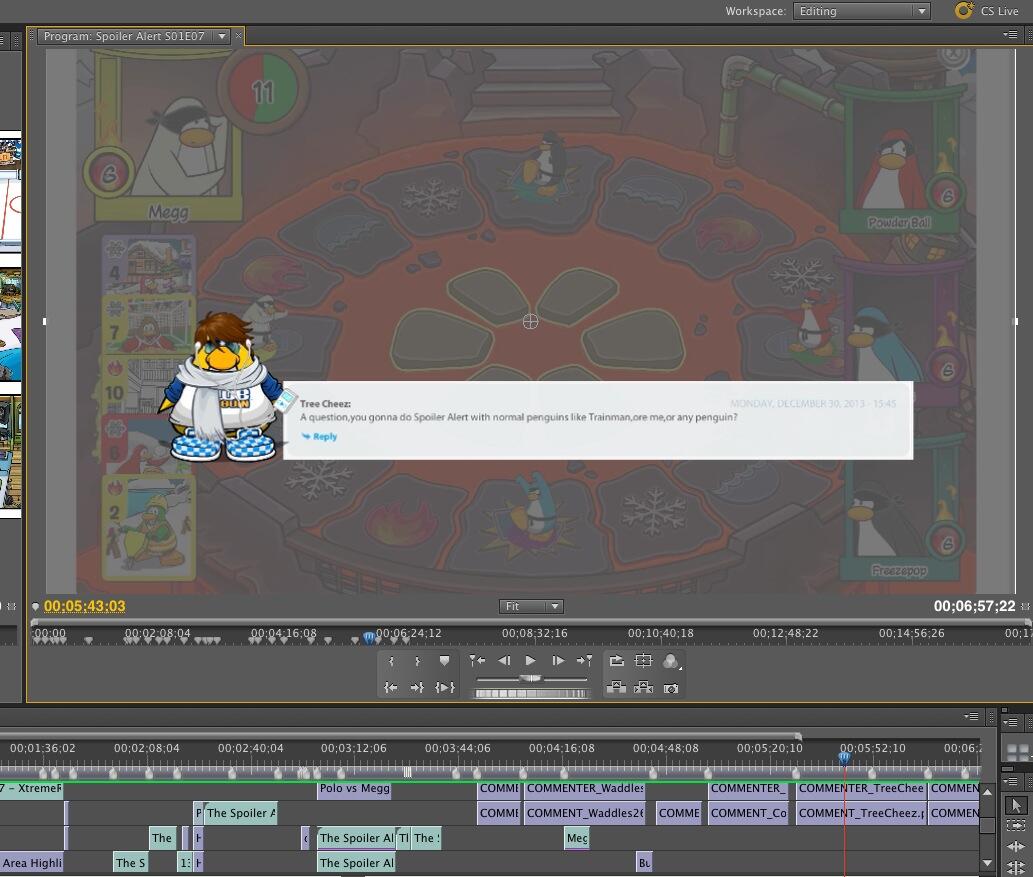1033x877 pixels.
Task: Click the Mark In bracket icon
Action: tap(391, 661)
